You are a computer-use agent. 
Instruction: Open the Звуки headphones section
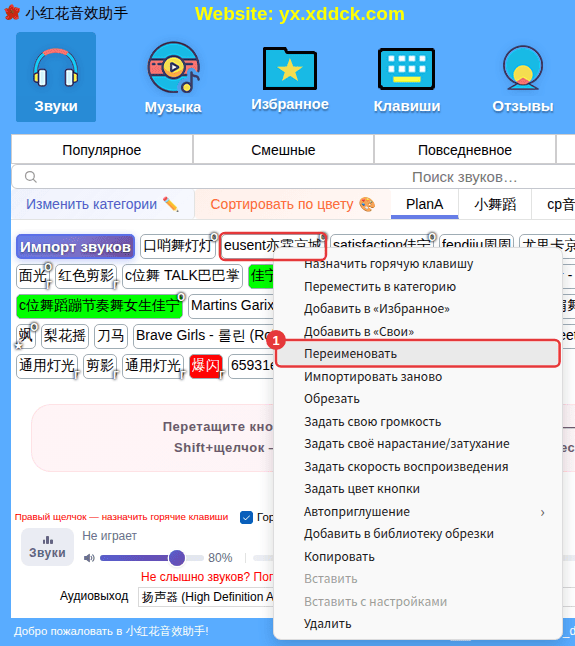click(56, 77)
